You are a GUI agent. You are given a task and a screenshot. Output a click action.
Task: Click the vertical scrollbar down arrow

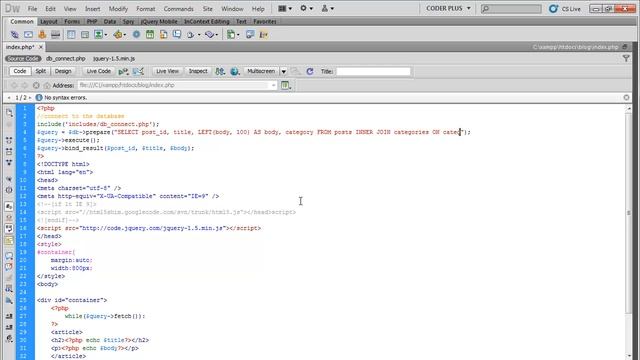click(x=629, y=356)
